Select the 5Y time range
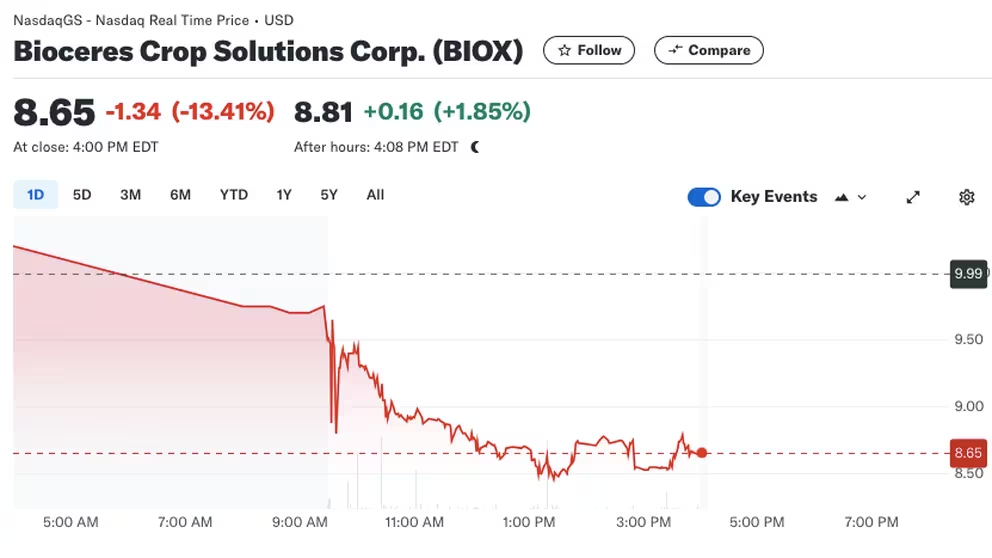992x558 pixels. point(329,195)
